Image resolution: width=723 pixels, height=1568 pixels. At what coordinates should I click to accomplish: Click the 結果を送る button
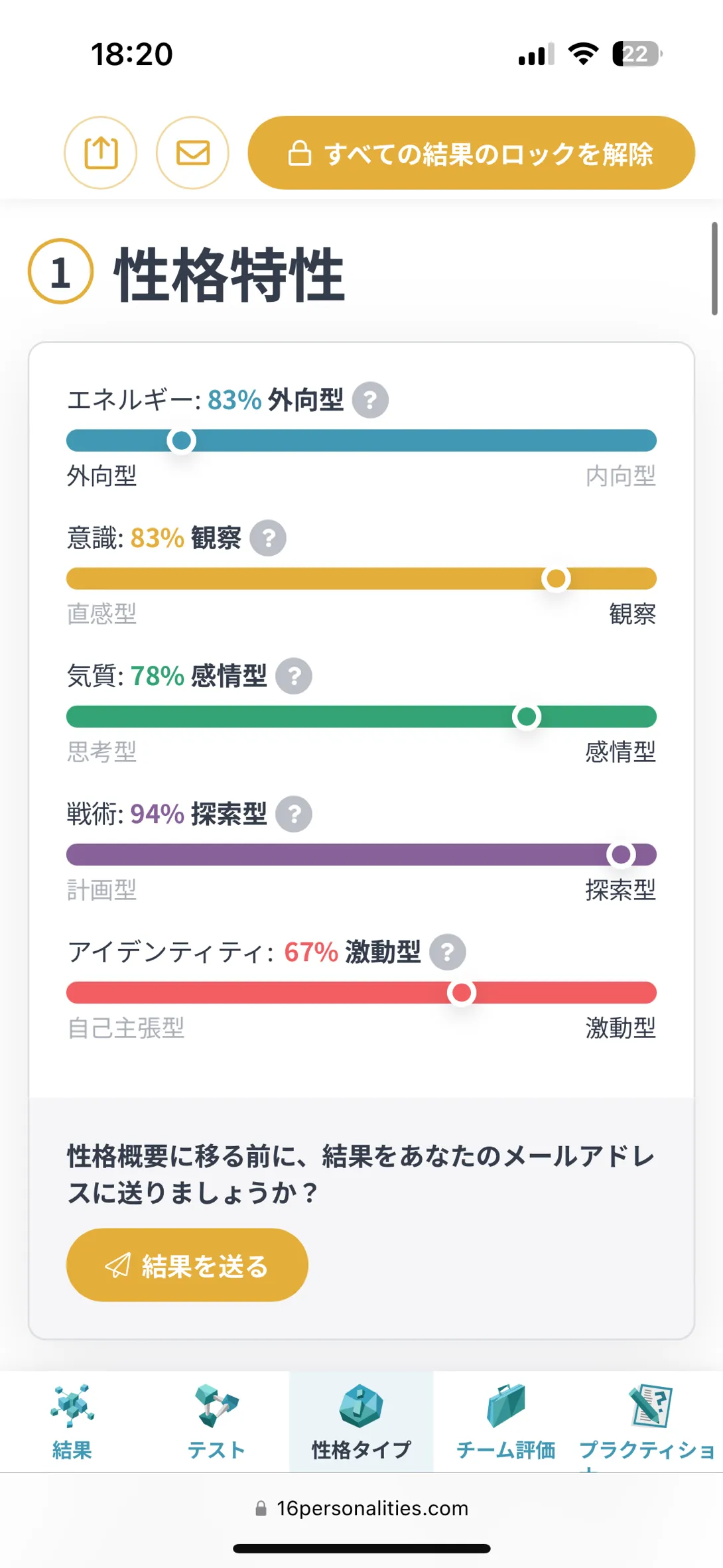pos(187,1265)
